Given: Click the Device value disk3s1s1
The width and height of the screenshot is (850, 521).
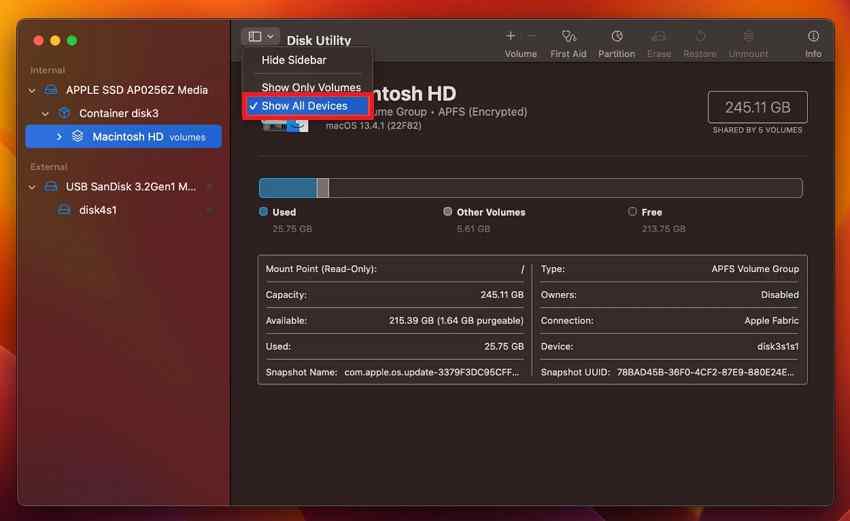Looking at the screenshot, I should tap(778, 346).
